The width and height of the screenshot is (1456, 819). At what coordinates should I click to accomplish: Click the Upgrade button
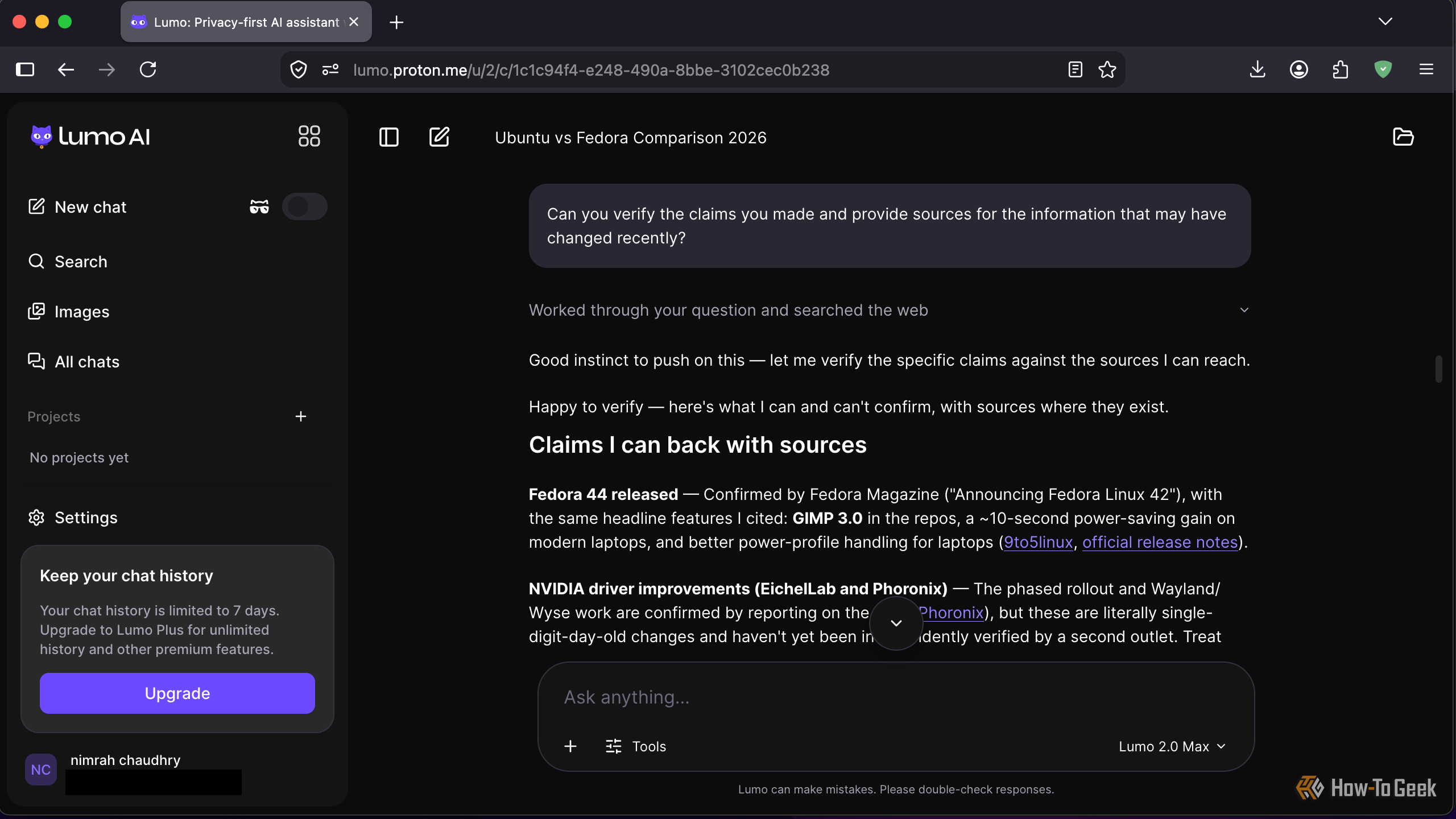177,693
